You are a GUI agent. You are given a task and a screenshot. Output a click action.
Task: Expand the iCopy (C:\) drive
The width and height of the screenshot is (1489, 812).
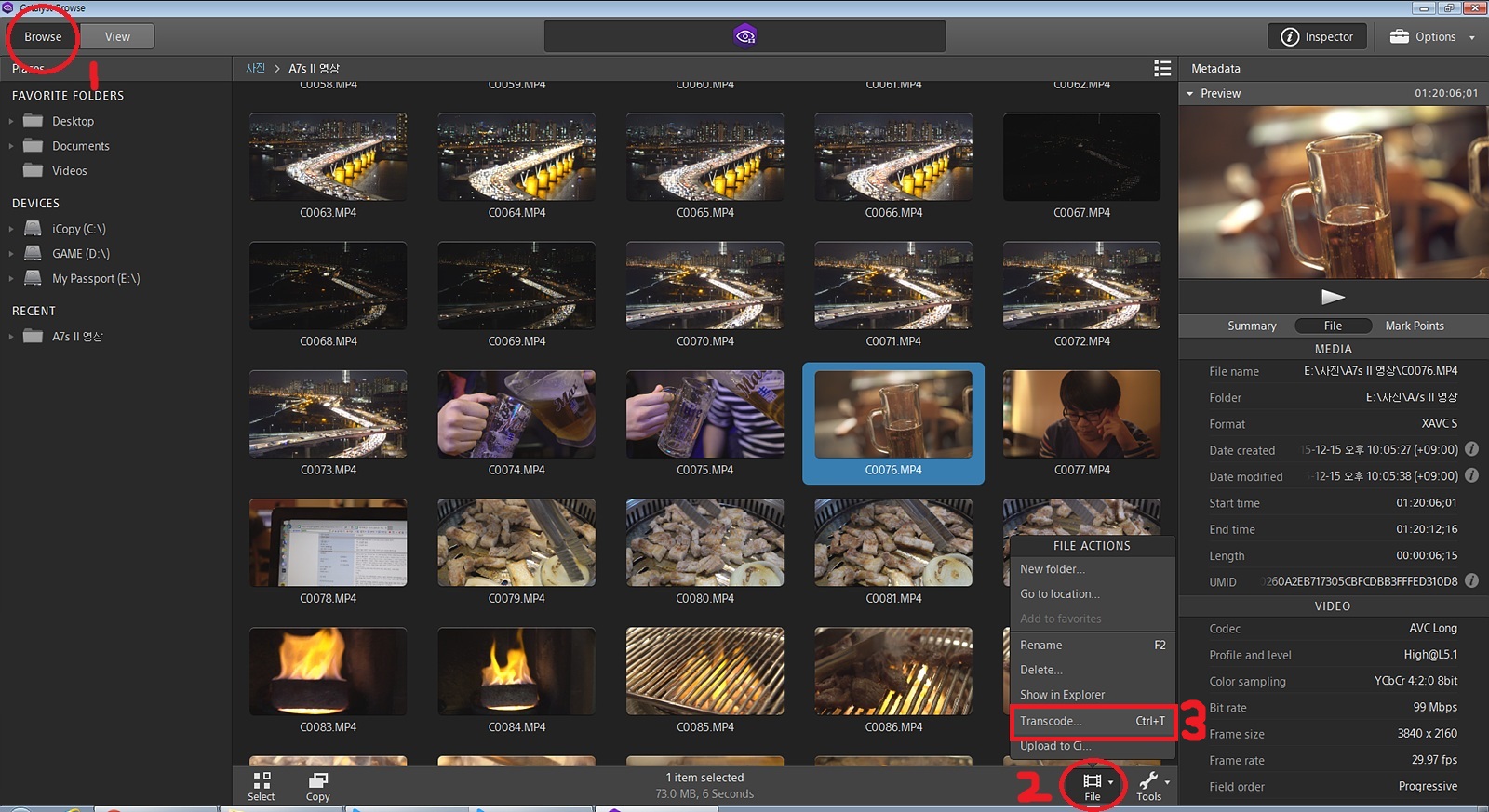[11, 229]
